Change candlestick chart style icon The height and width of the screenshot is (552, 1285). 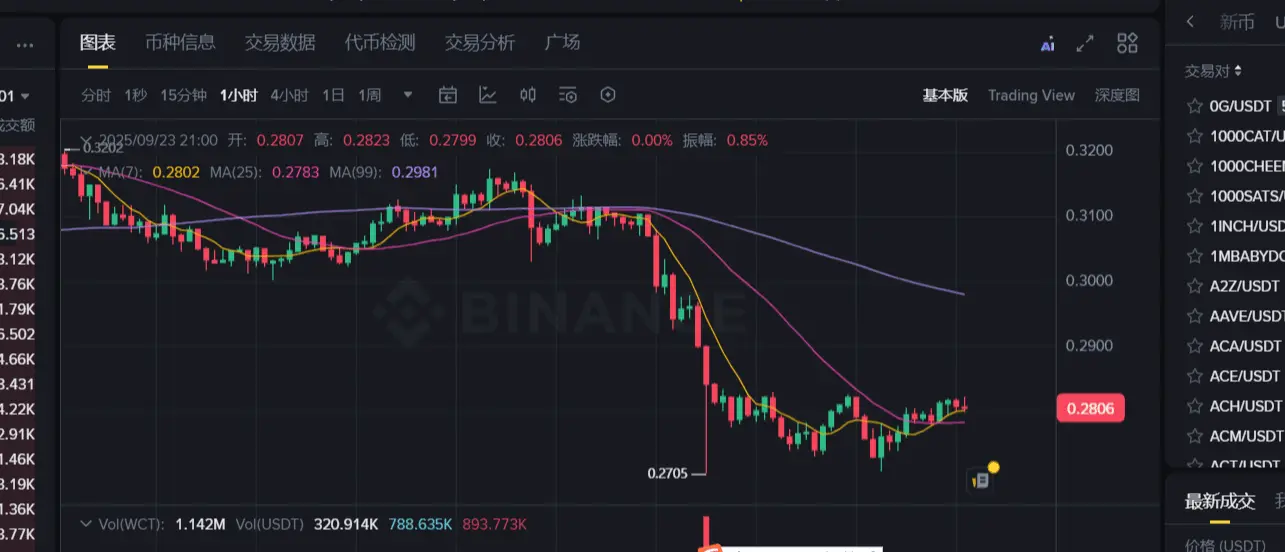[x=528, y=95]
